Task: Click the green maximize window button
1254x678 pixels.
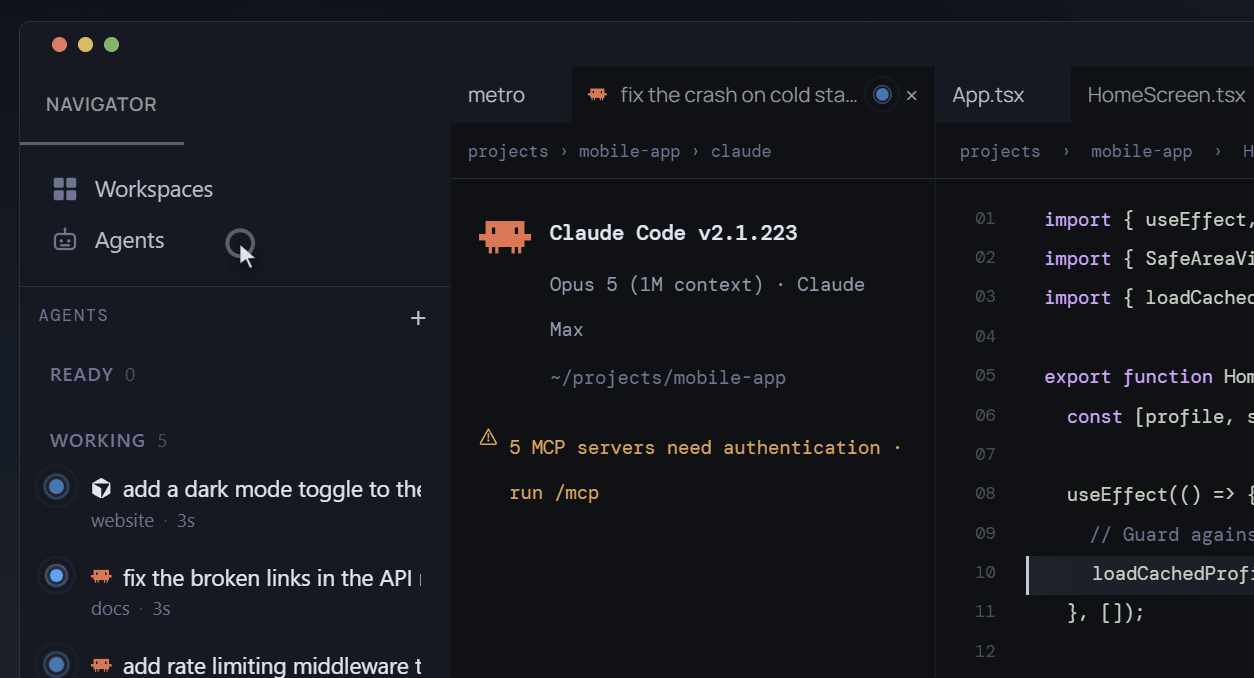Action: tap(111, 44)
